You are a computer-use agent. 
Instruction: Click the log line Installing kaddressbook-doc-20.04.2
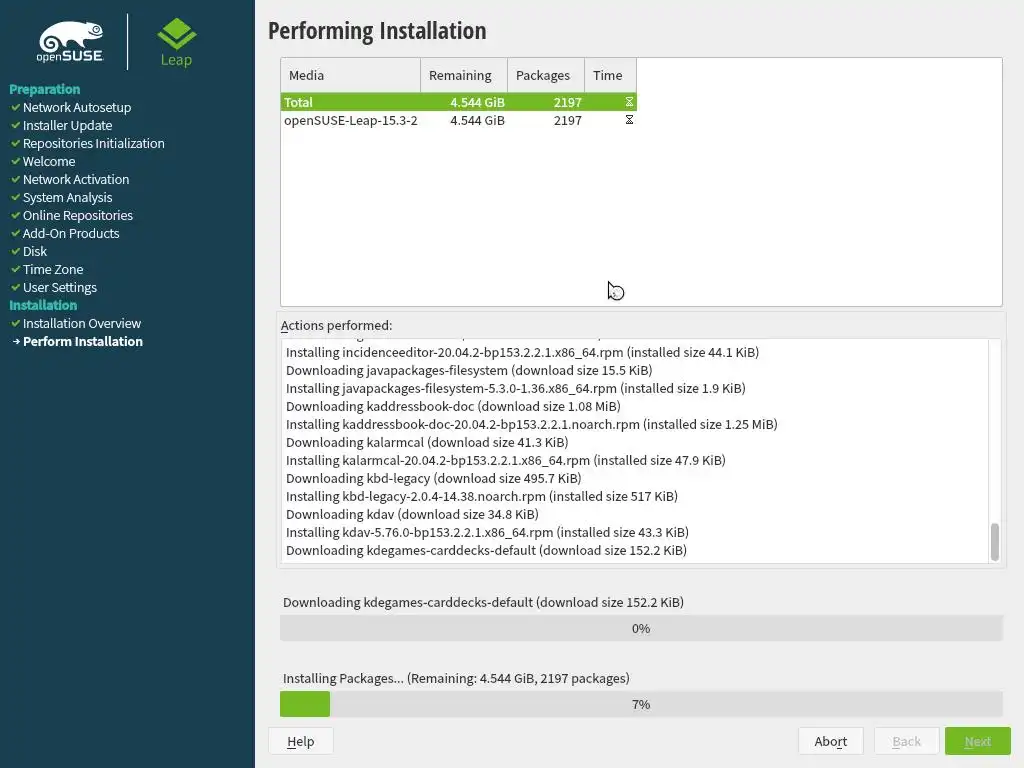(x=532, y=424)
